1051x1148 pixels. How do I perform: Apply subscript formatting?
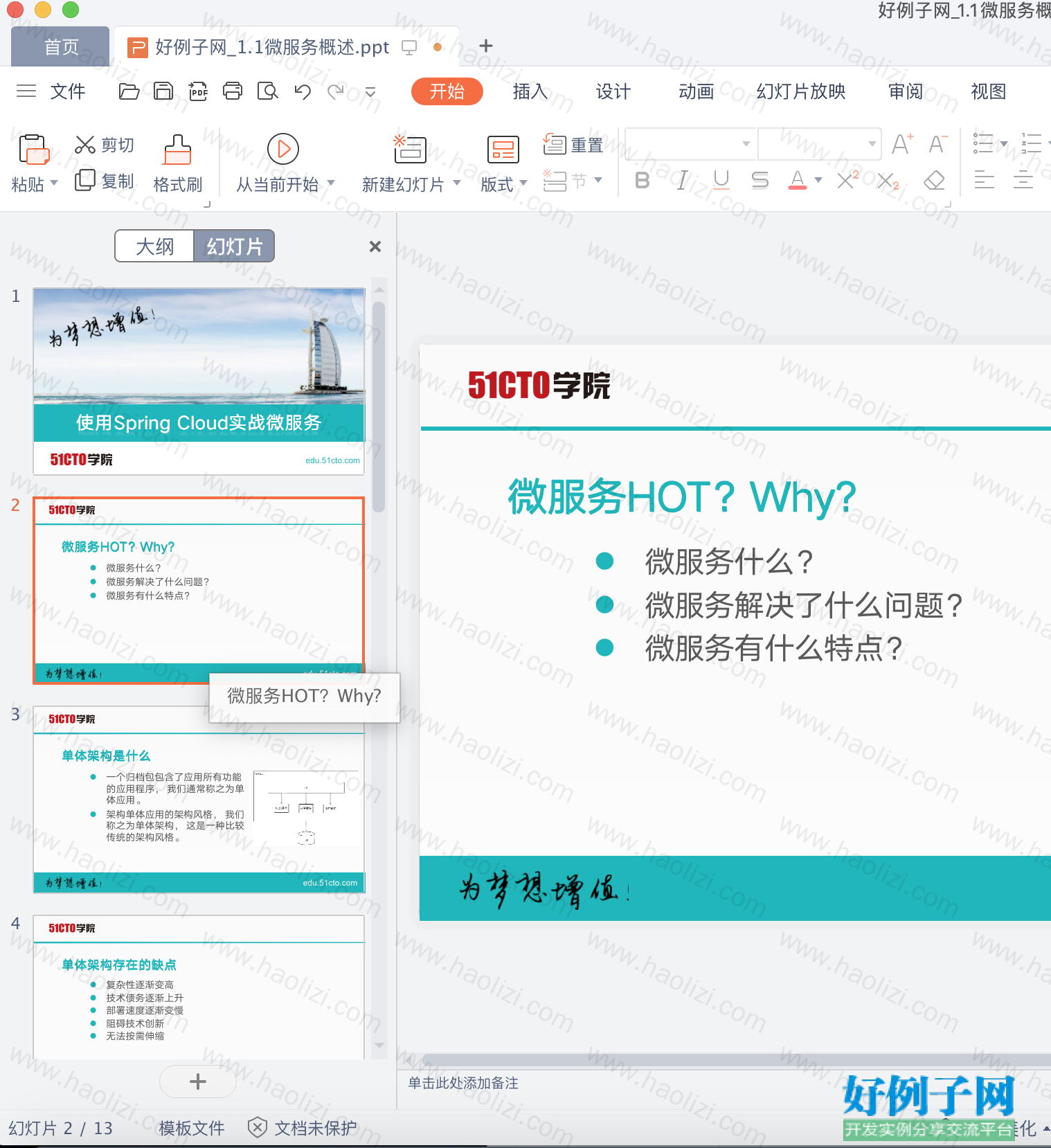pyautogui.click(x=888, y=181)
